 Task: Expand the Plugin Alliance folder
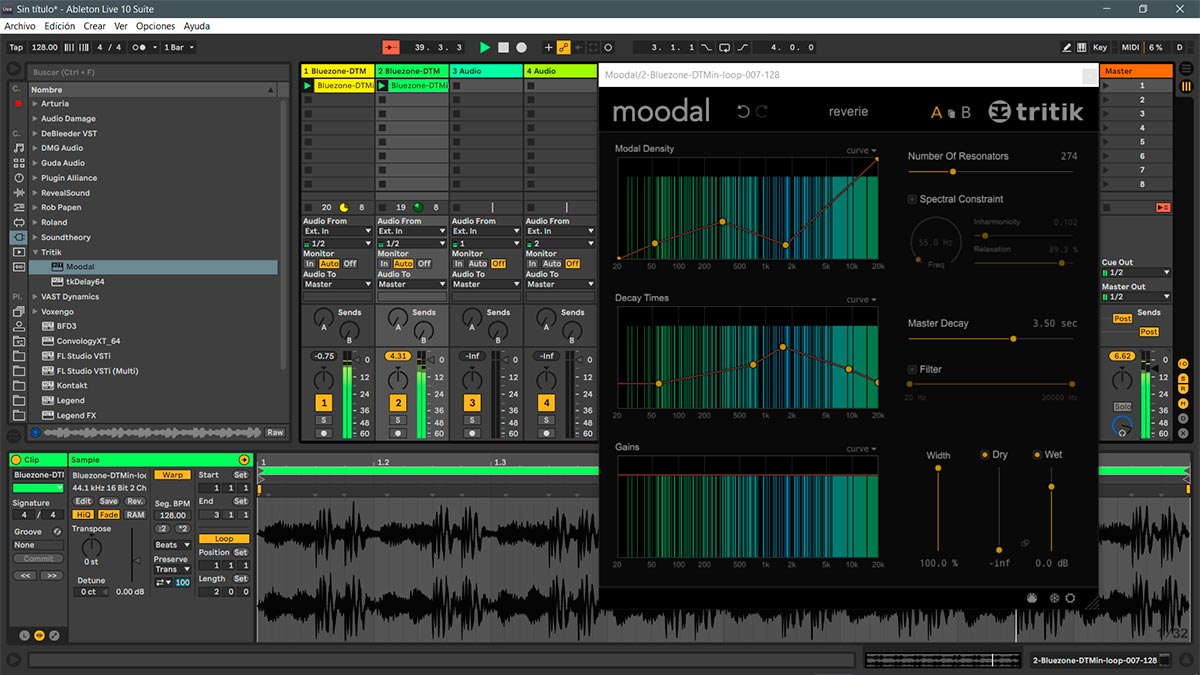click(x=34, y=178)
